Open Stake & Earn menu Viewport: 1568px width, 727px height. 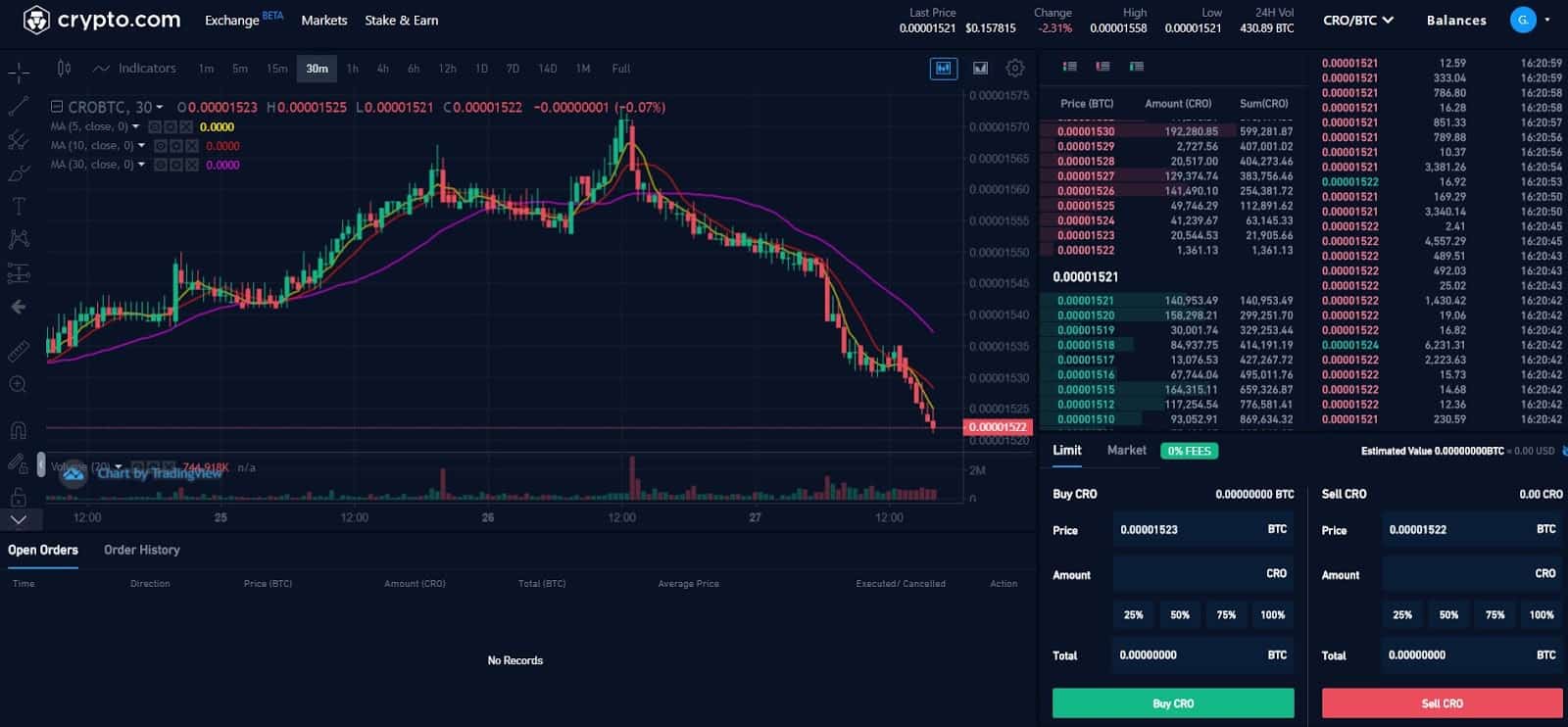click(402, 20)
